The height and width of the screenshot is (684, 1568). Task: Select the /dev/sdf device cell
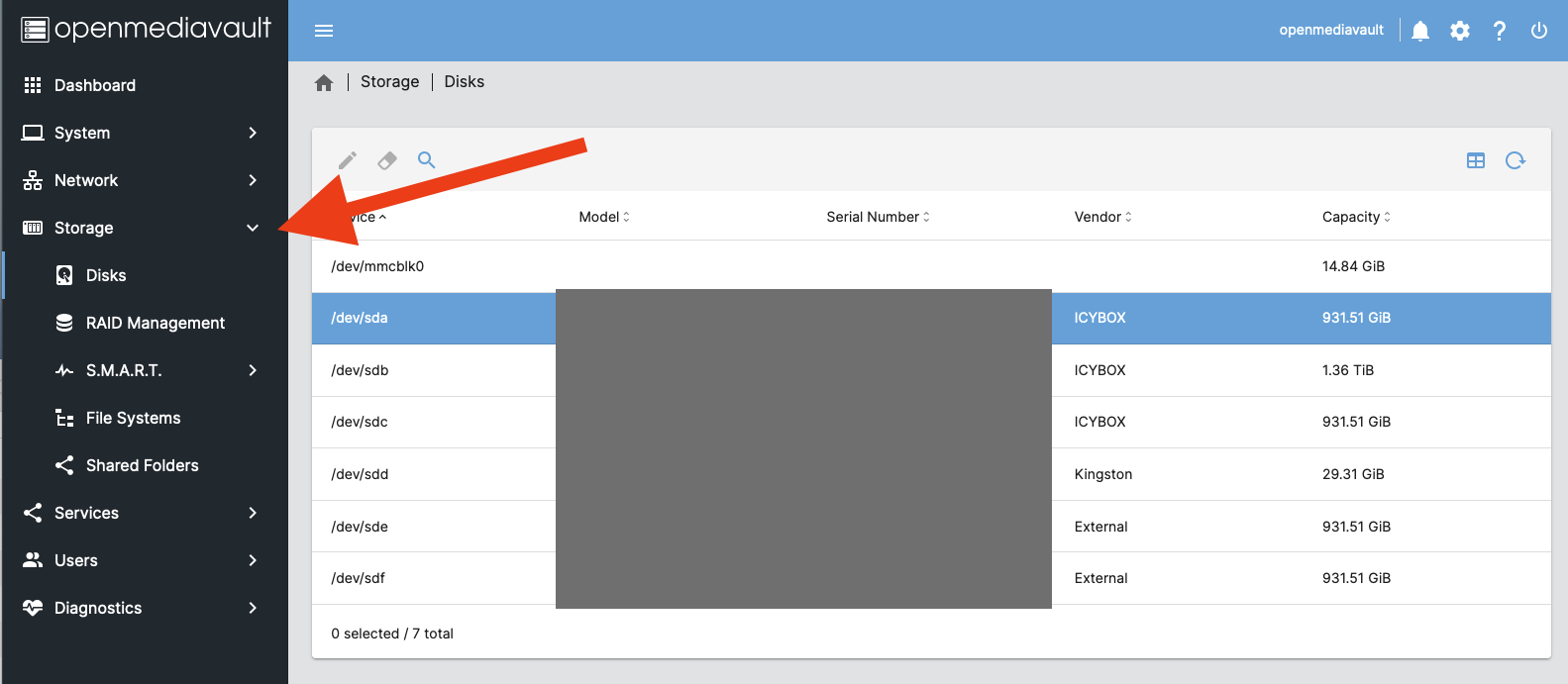(x=358, y=578)
